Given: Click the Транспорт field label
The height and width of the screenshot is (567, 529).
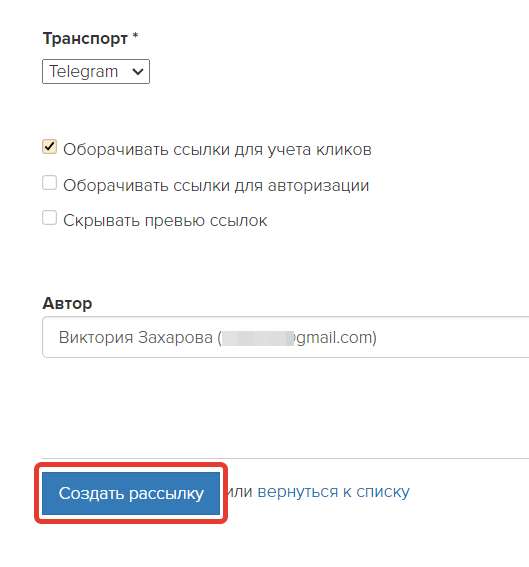Looking at the screenshot, I should (x=85, y=38).
